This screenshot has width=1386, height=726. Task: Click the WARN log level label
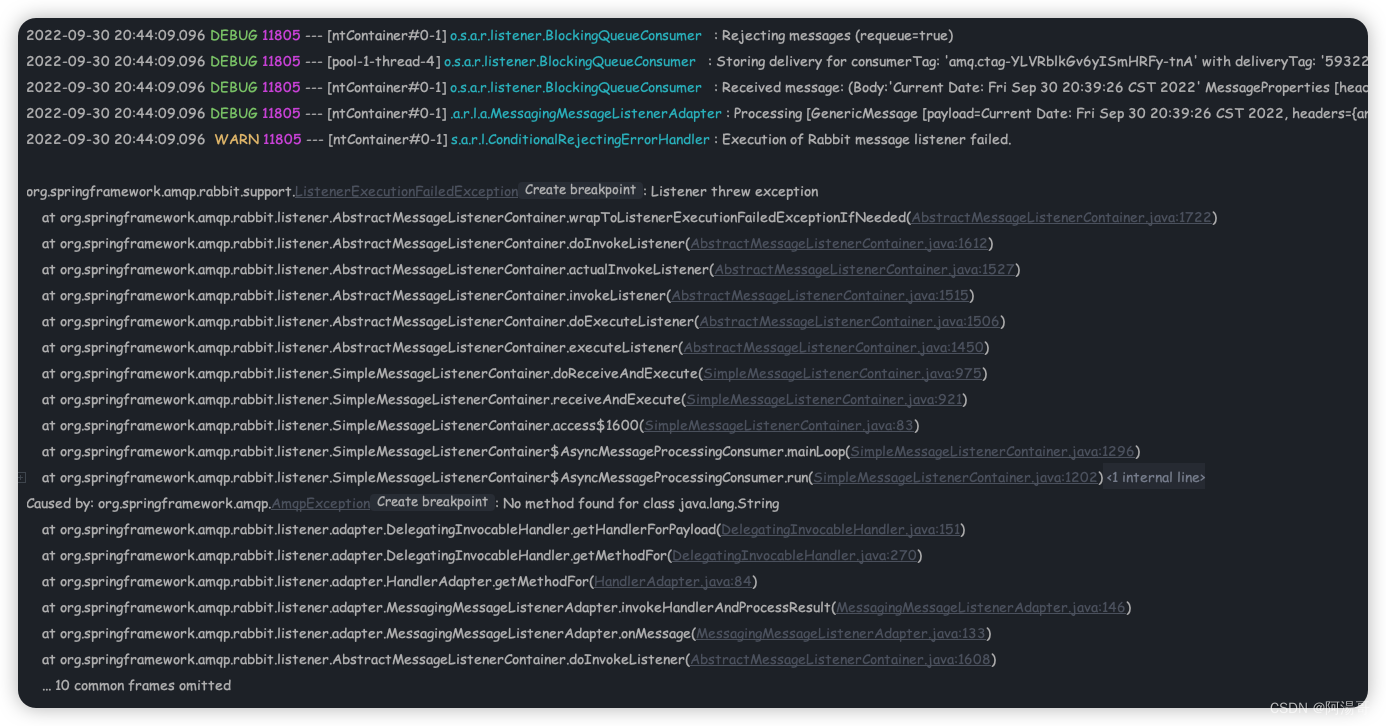[x=237, y=139]
